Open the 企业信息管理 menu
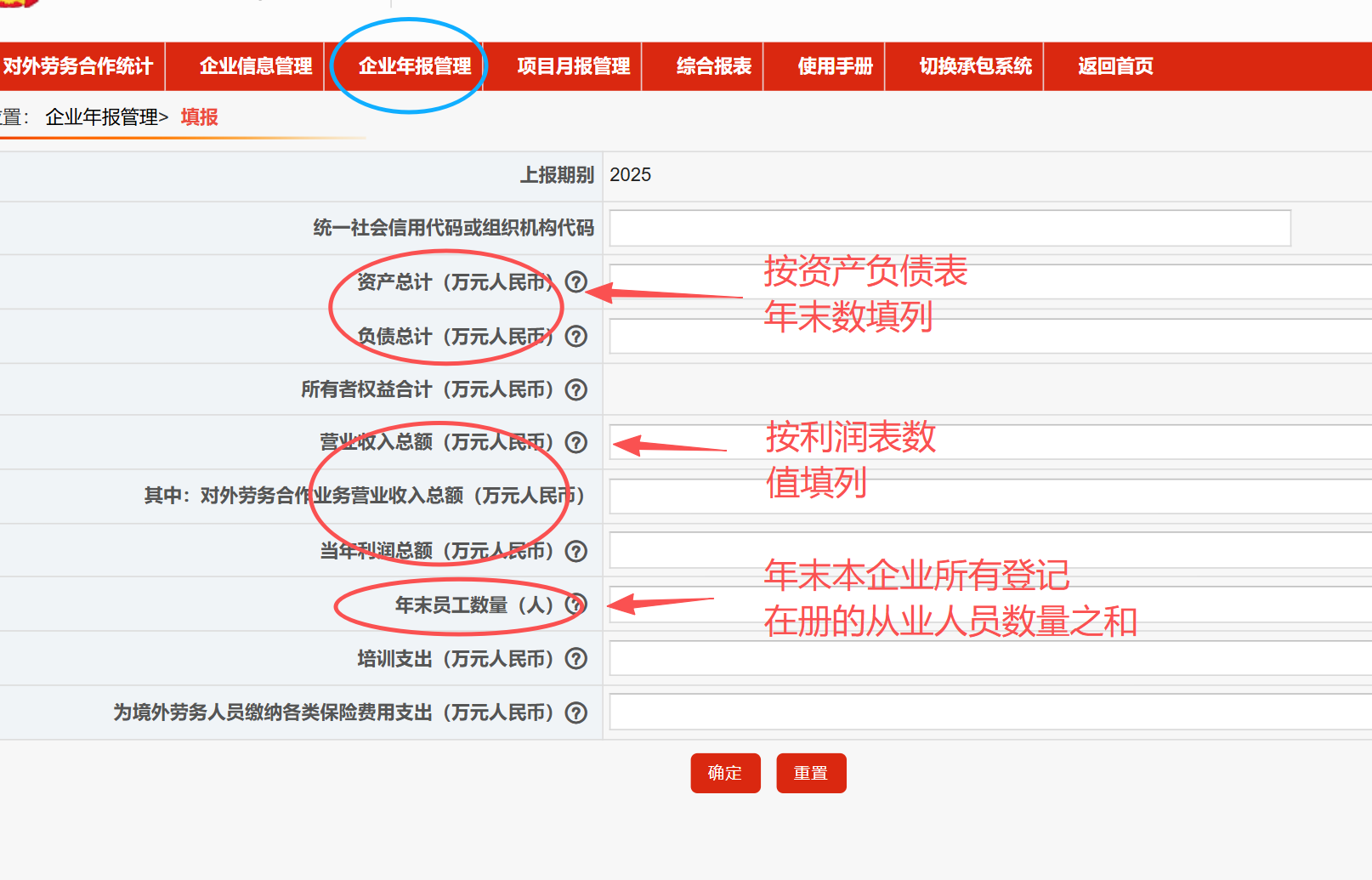Image resolution: width=1372 pixels, height=880 pixels. click(255, 66)
